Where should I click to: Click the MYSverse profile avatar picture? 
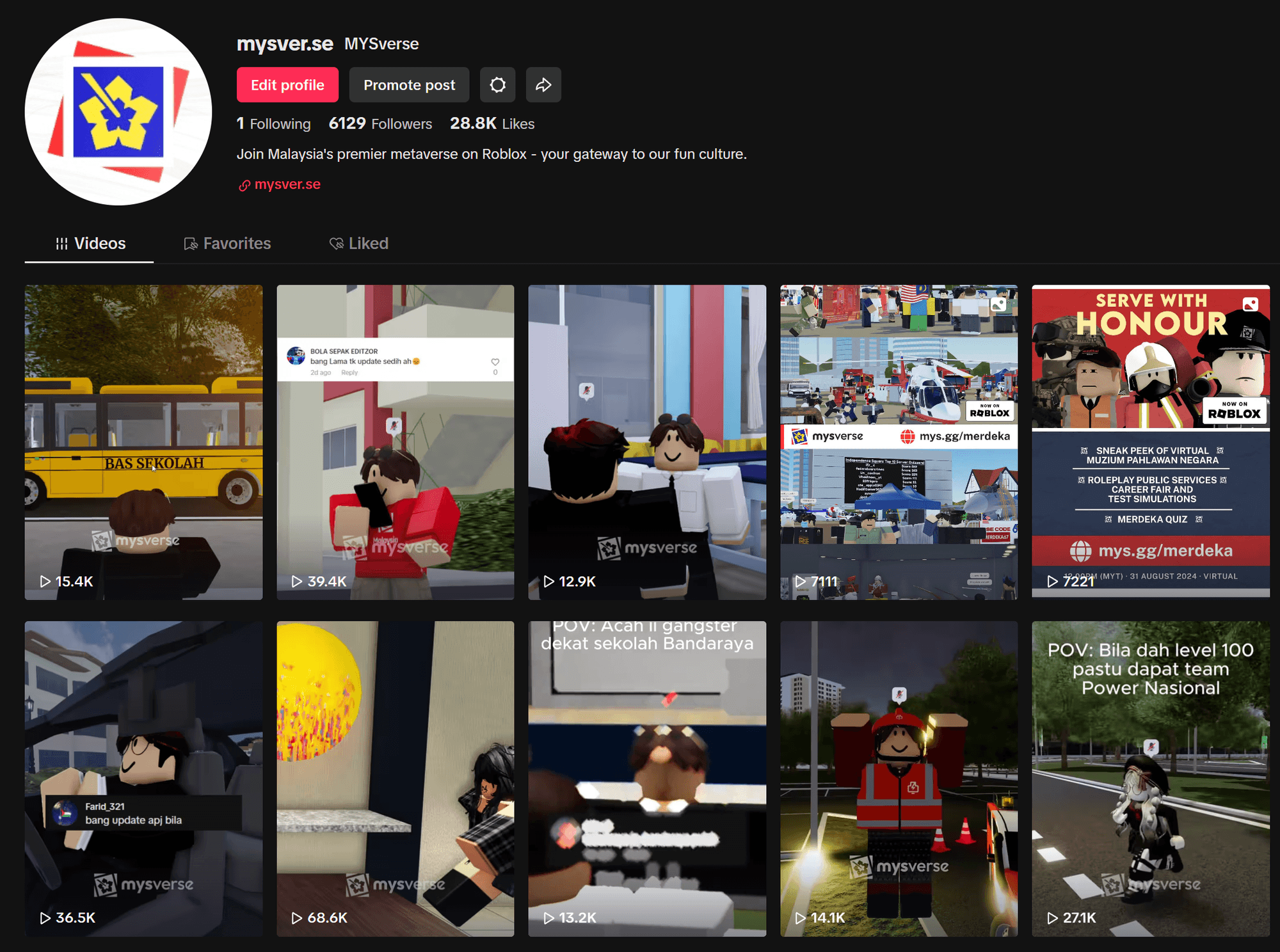(x=118, y=111)
